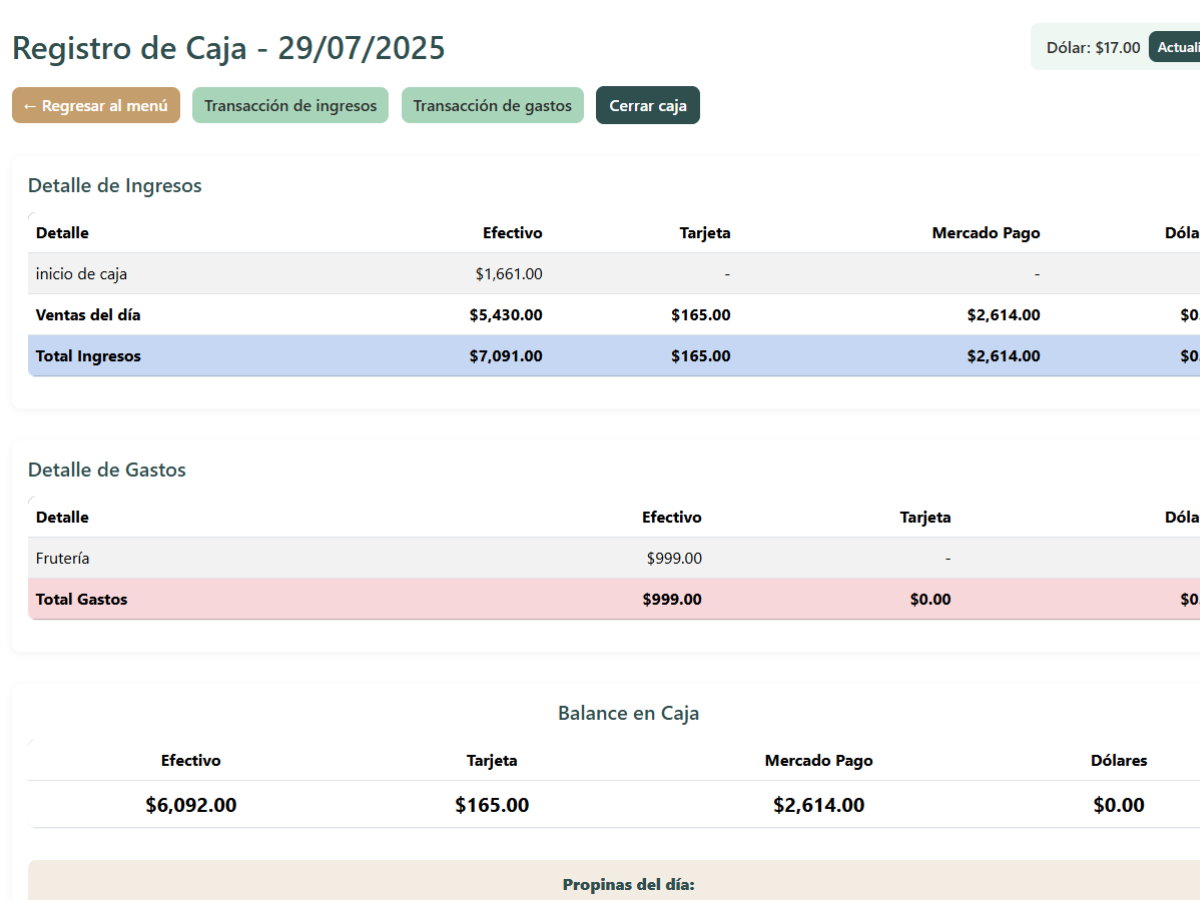Select the Registro de Caja page title
This screenshot has width=1200, height=900.
(228, 48)
